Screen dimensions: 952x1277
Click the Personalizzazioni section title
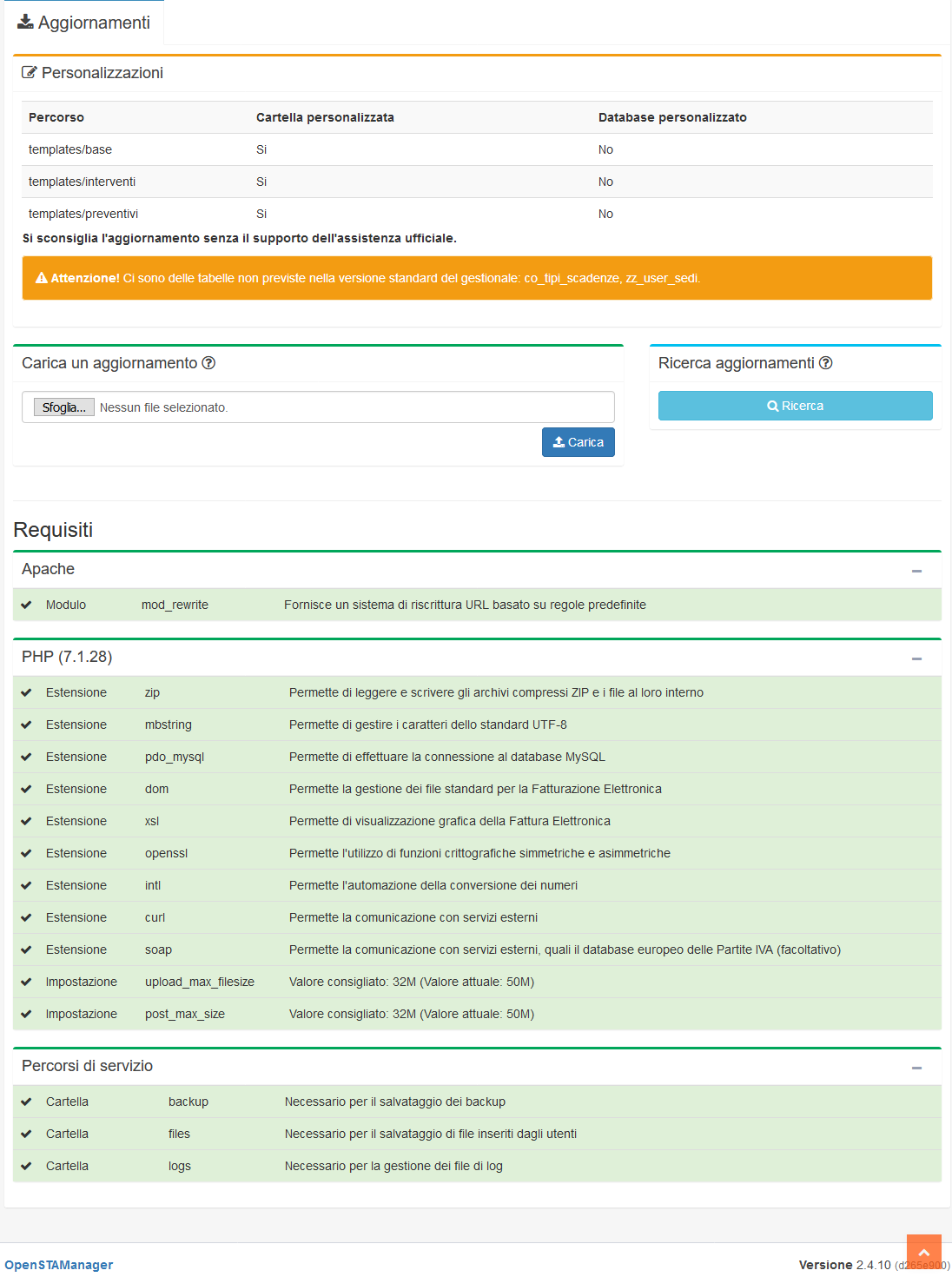(x=102, y=73)
